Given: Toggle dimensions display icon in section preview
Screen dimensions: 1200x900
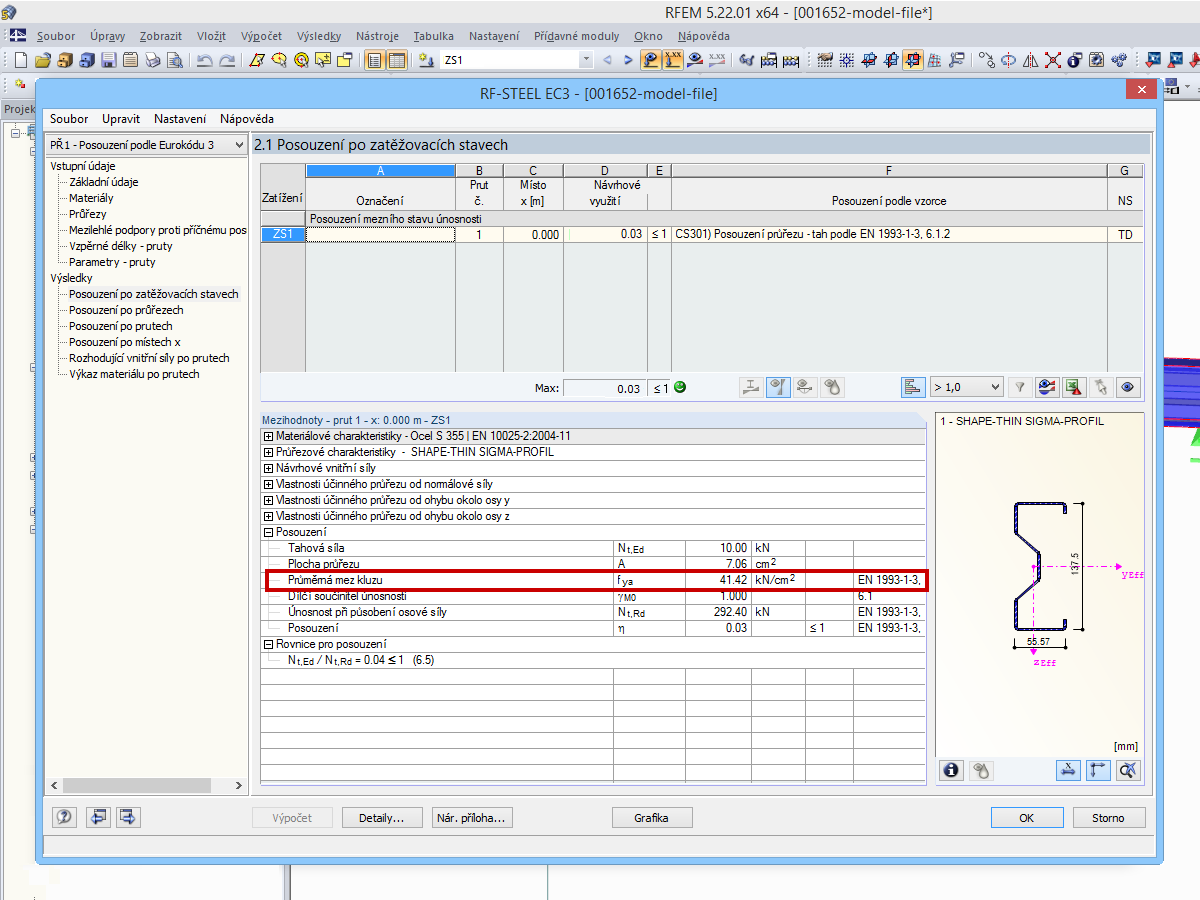Looking at the screenshot, I should (1068, 770).
